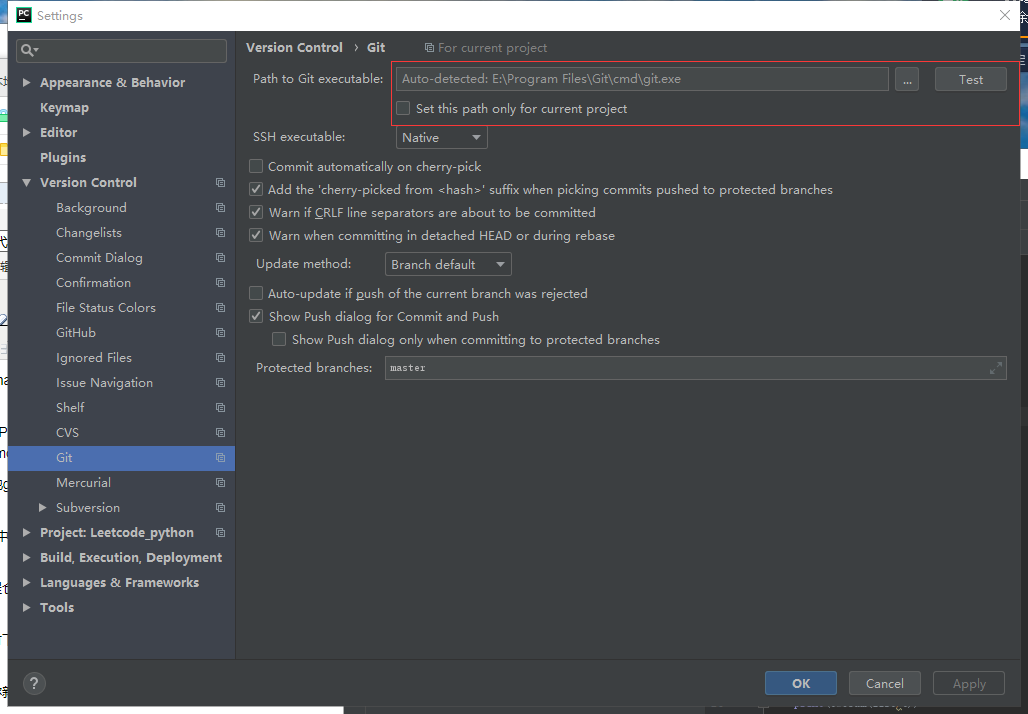Expand the Tools section

pyautogui.click(x=26, y=607)
